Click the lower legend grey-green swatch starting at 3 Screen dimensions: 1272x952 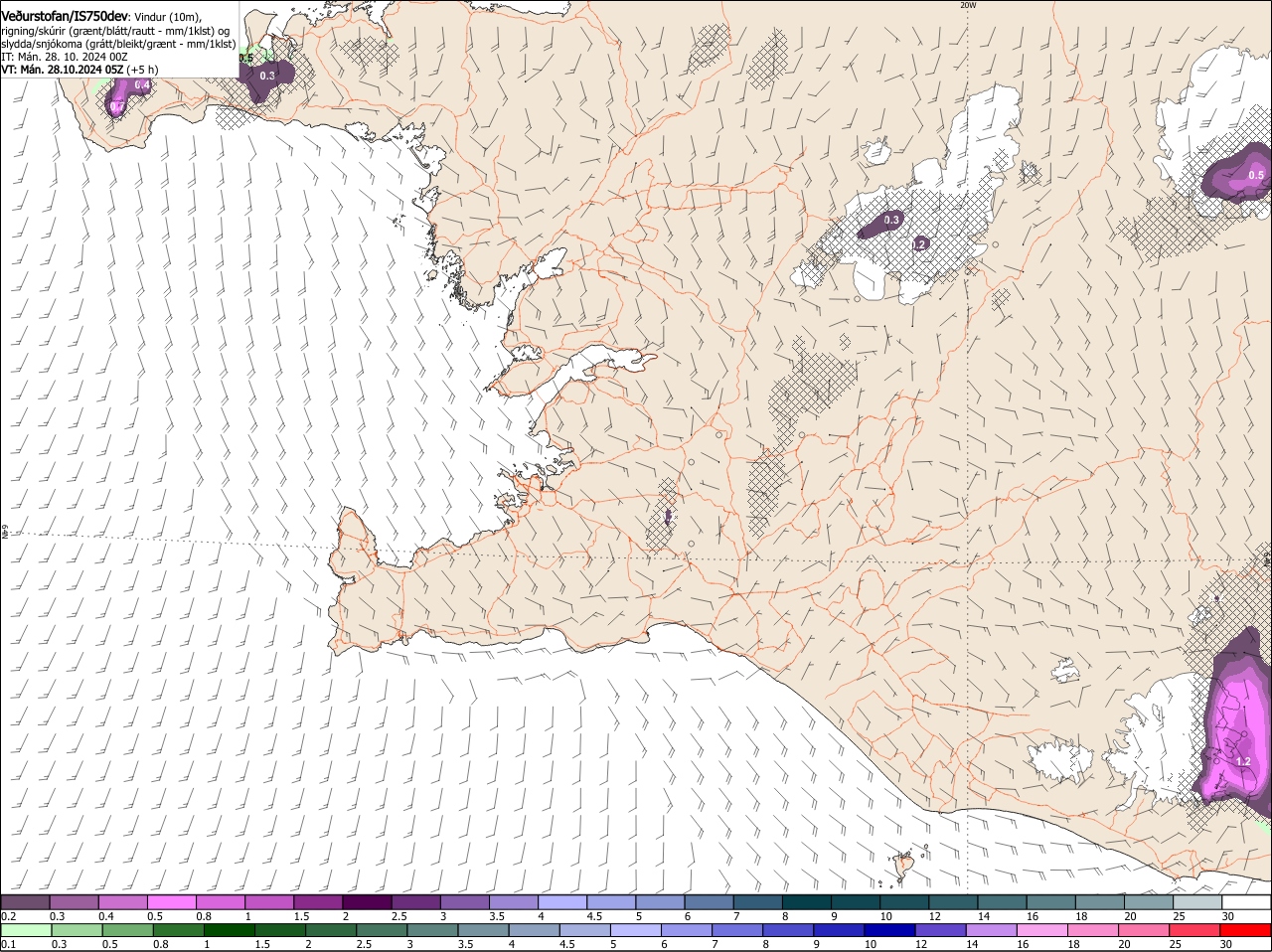click(x=432, y=930)
